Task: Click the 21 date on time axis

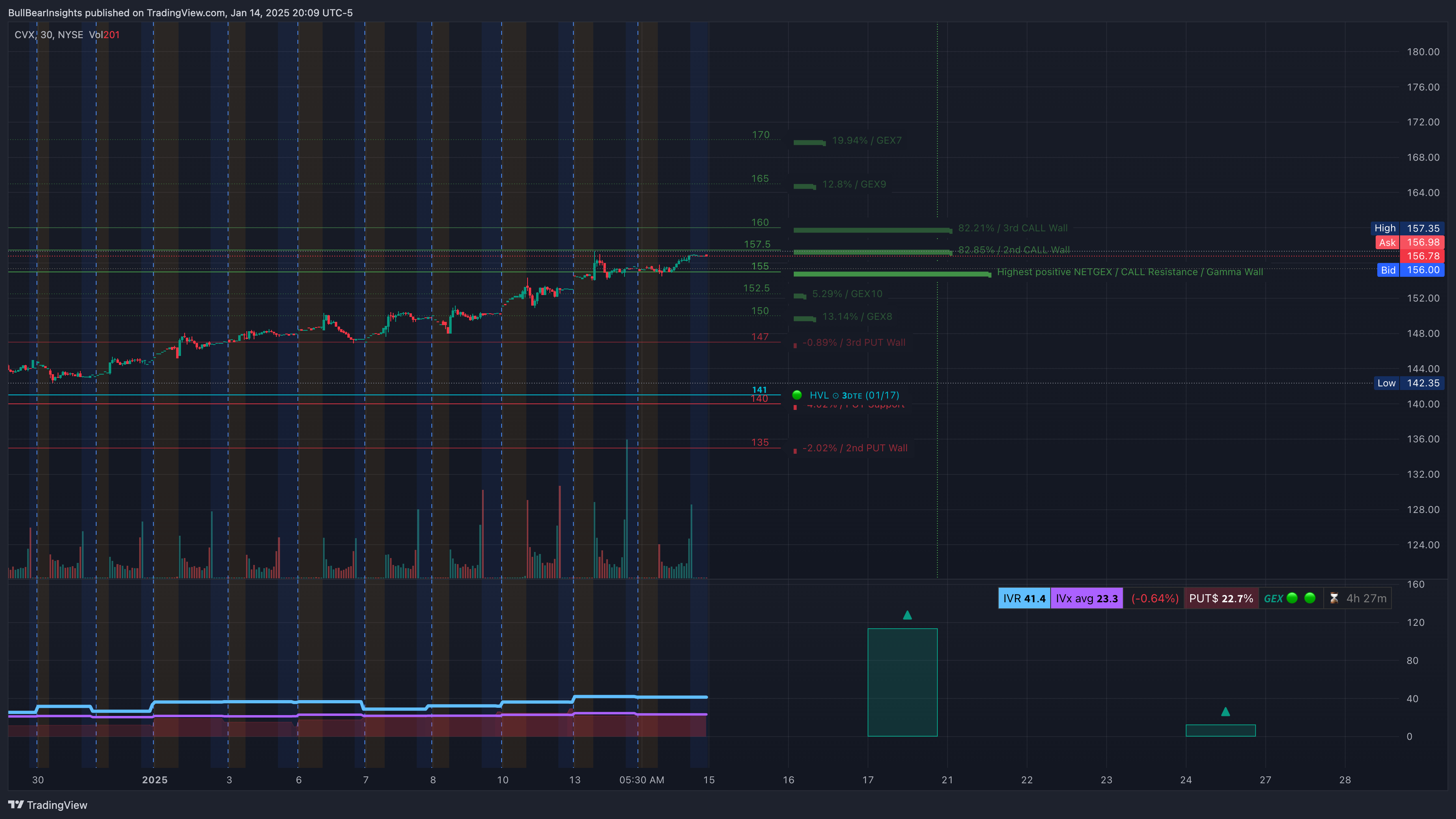Action: pos(947,780)
